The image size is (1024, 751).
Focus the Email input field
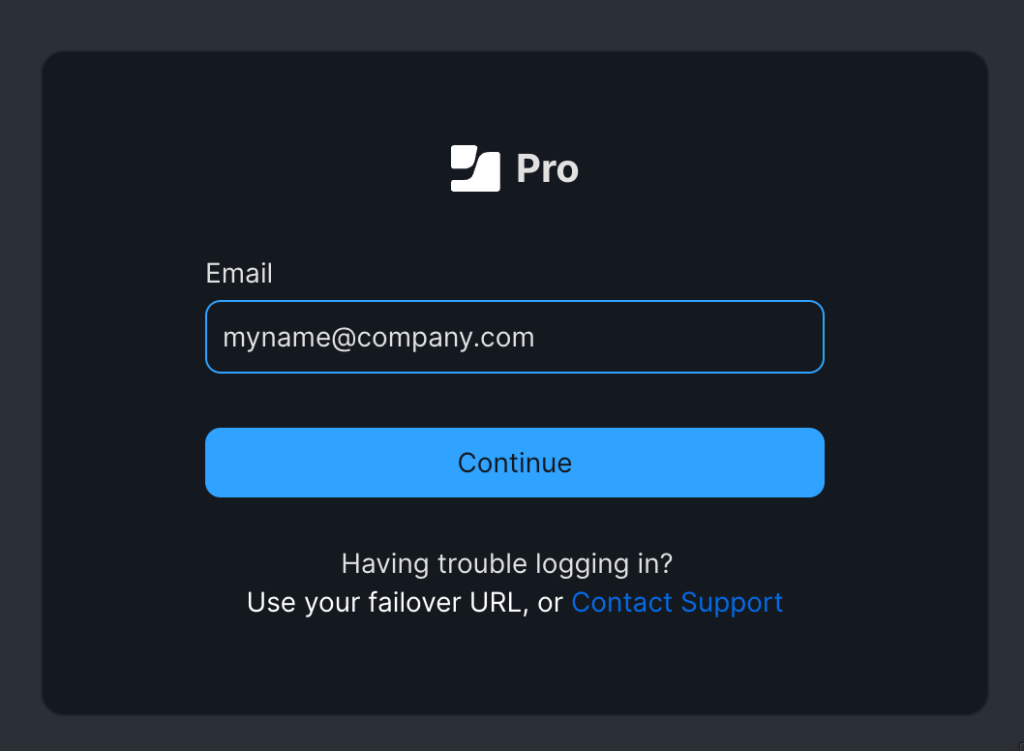click(x=515, y=337)
